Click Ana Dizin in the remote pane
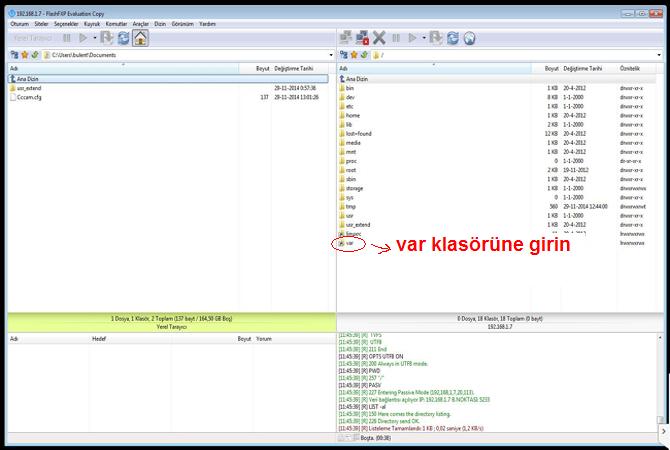The height and width of the screenshot is (450, 670). pos(357,78)
